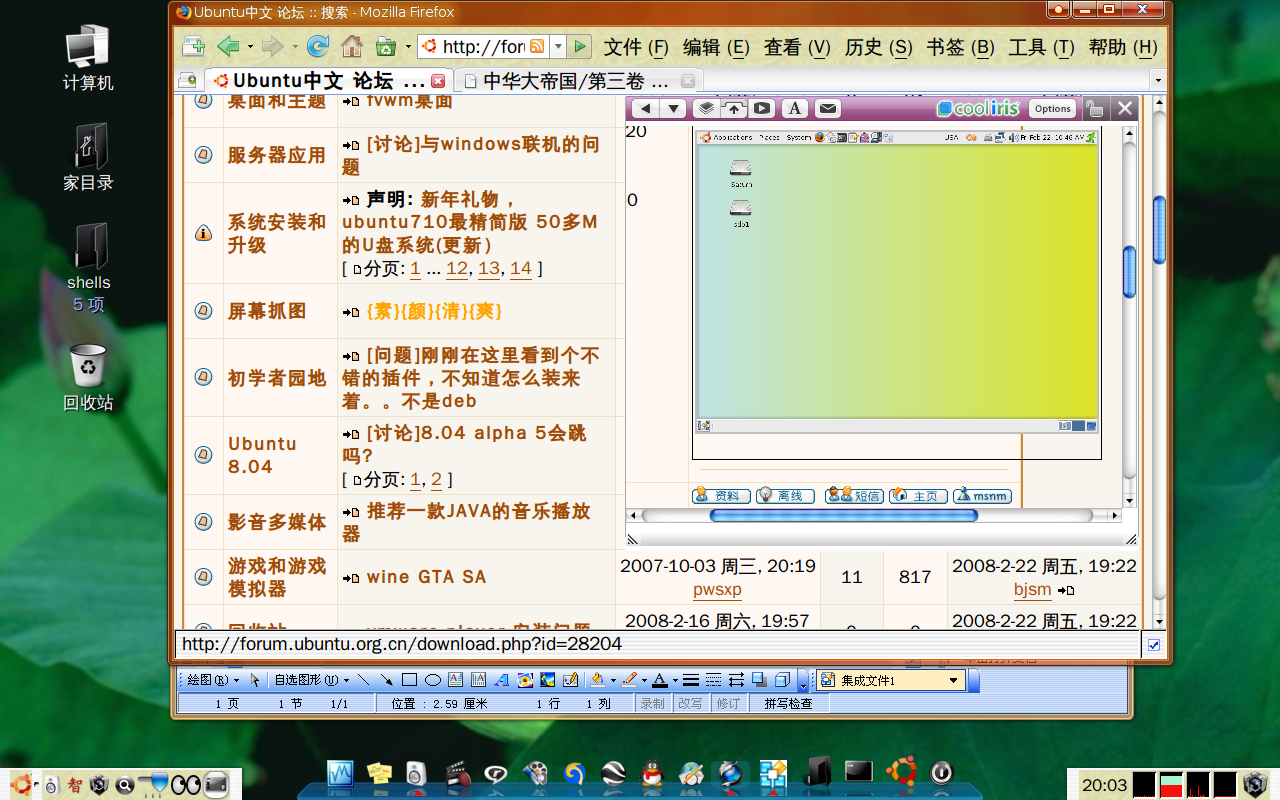
Task: Open forum 初学者园地
Action: 277,378
